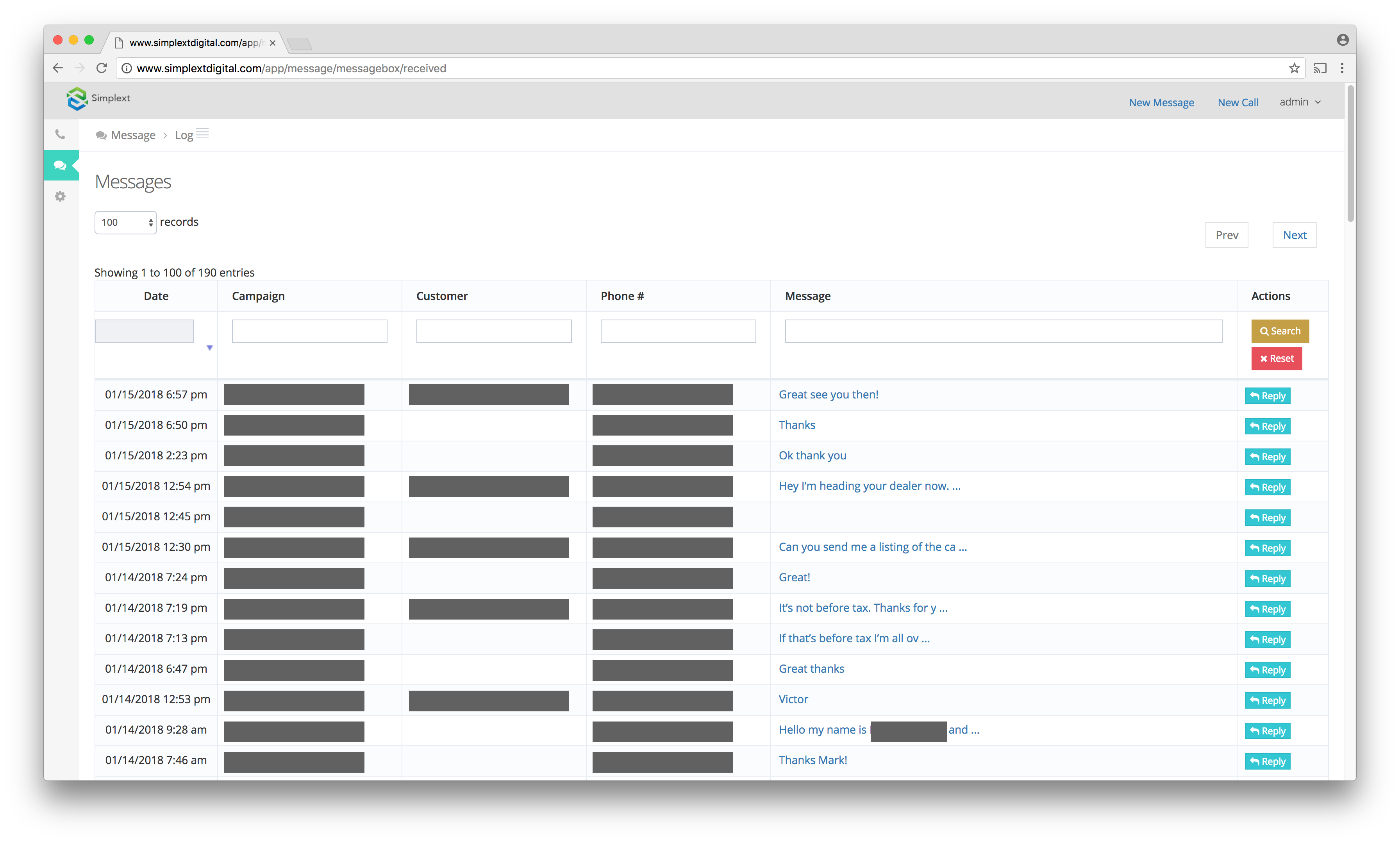Open the phone calls sidebar icon
Viewport: 1400px width, 843px height.
60,135
